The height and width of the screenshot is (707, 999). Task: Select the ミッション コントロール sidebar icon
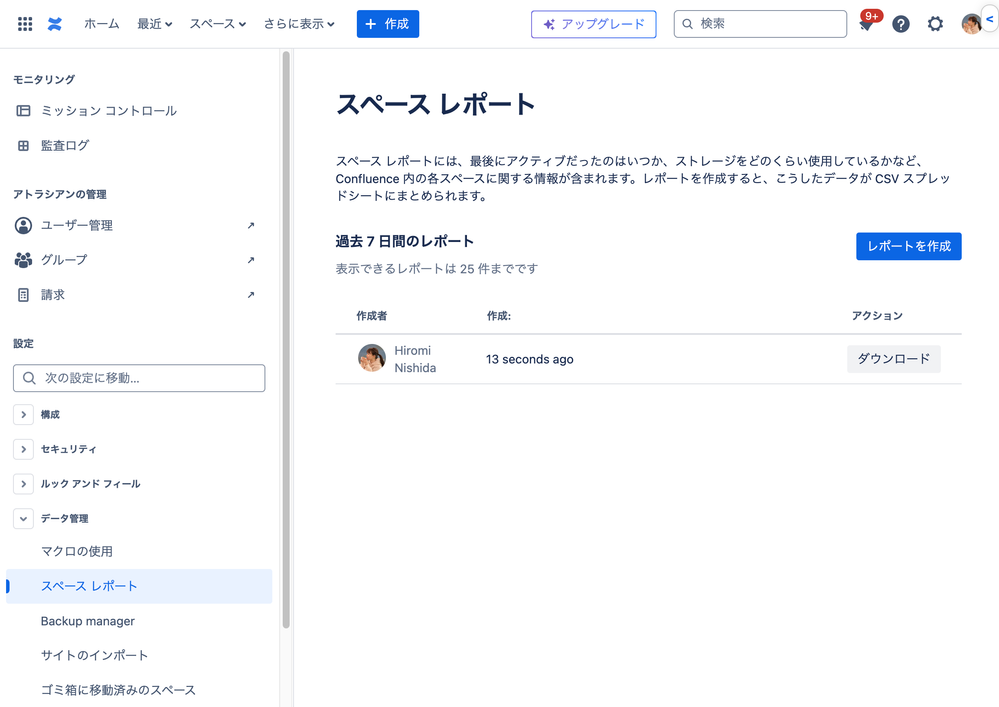point(22,110)
